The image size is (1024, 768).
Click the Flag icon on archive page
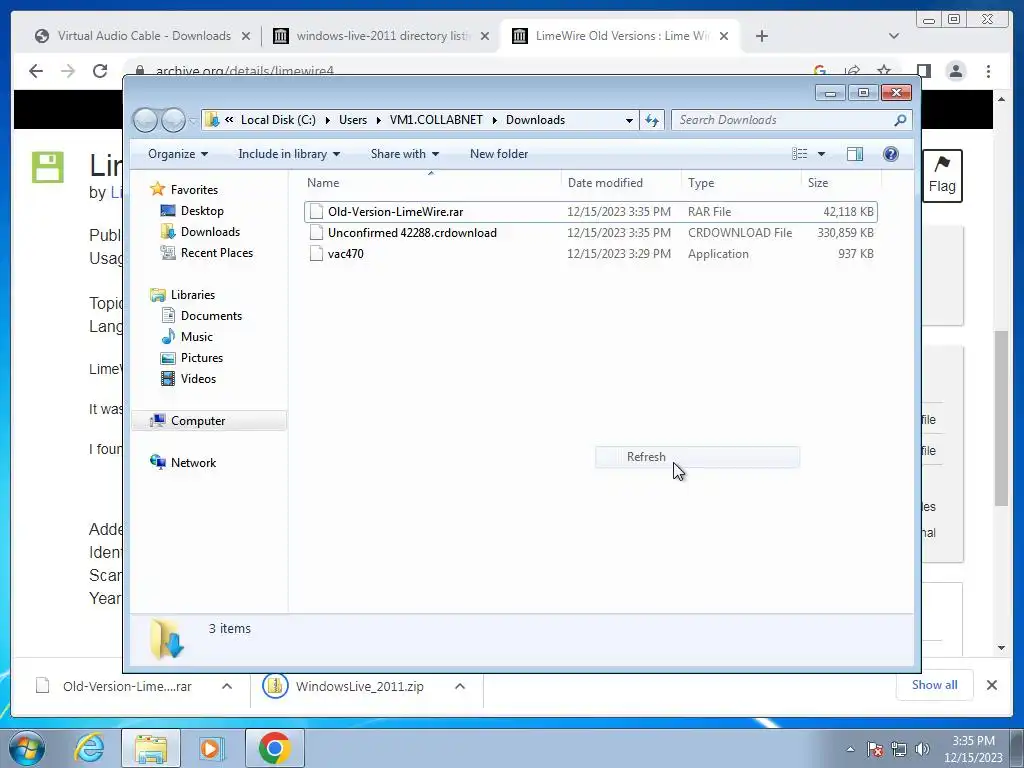pos(942,164)
